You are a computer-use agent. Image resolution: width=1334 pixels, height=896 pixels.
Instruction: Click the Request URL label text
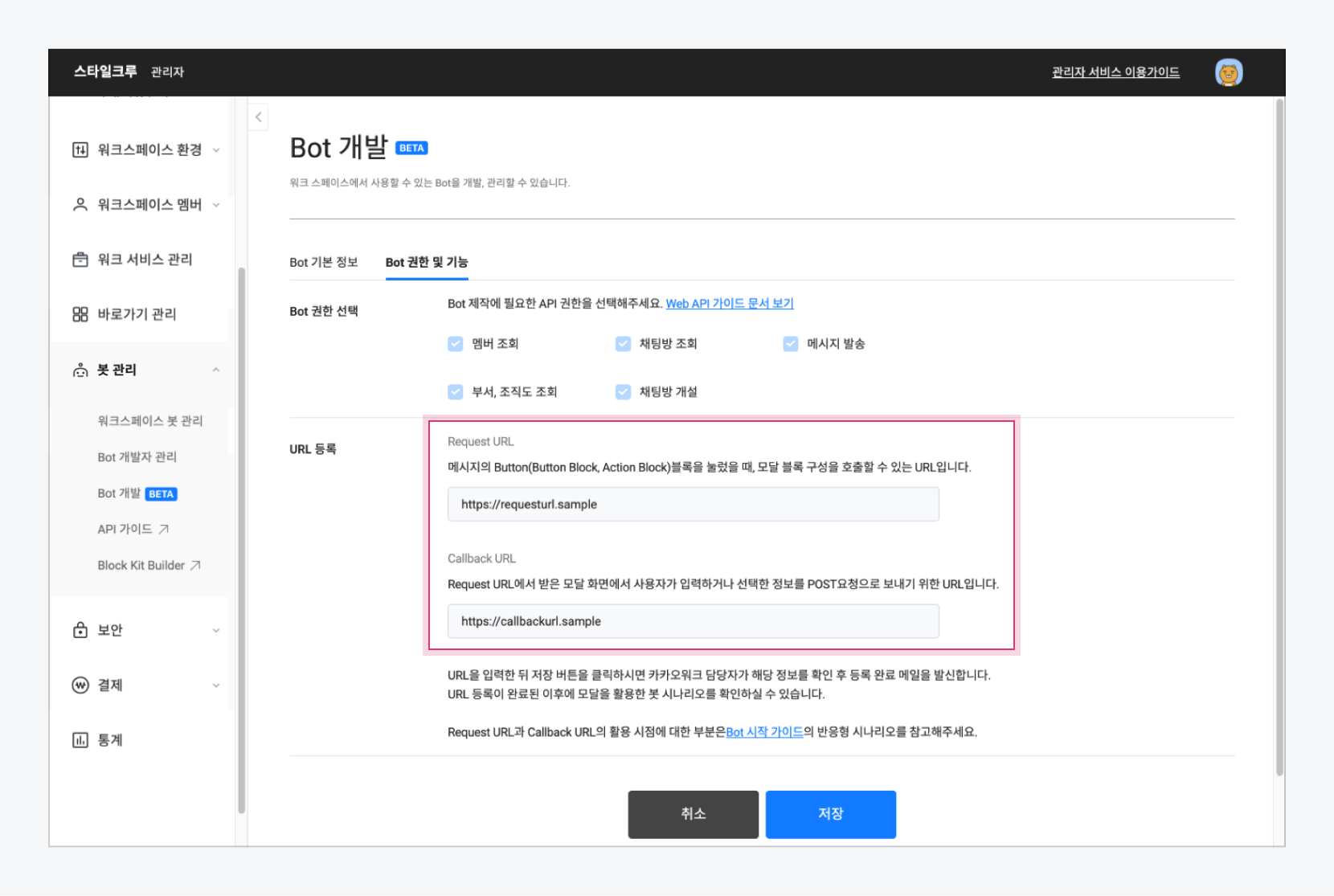[481, 442]
